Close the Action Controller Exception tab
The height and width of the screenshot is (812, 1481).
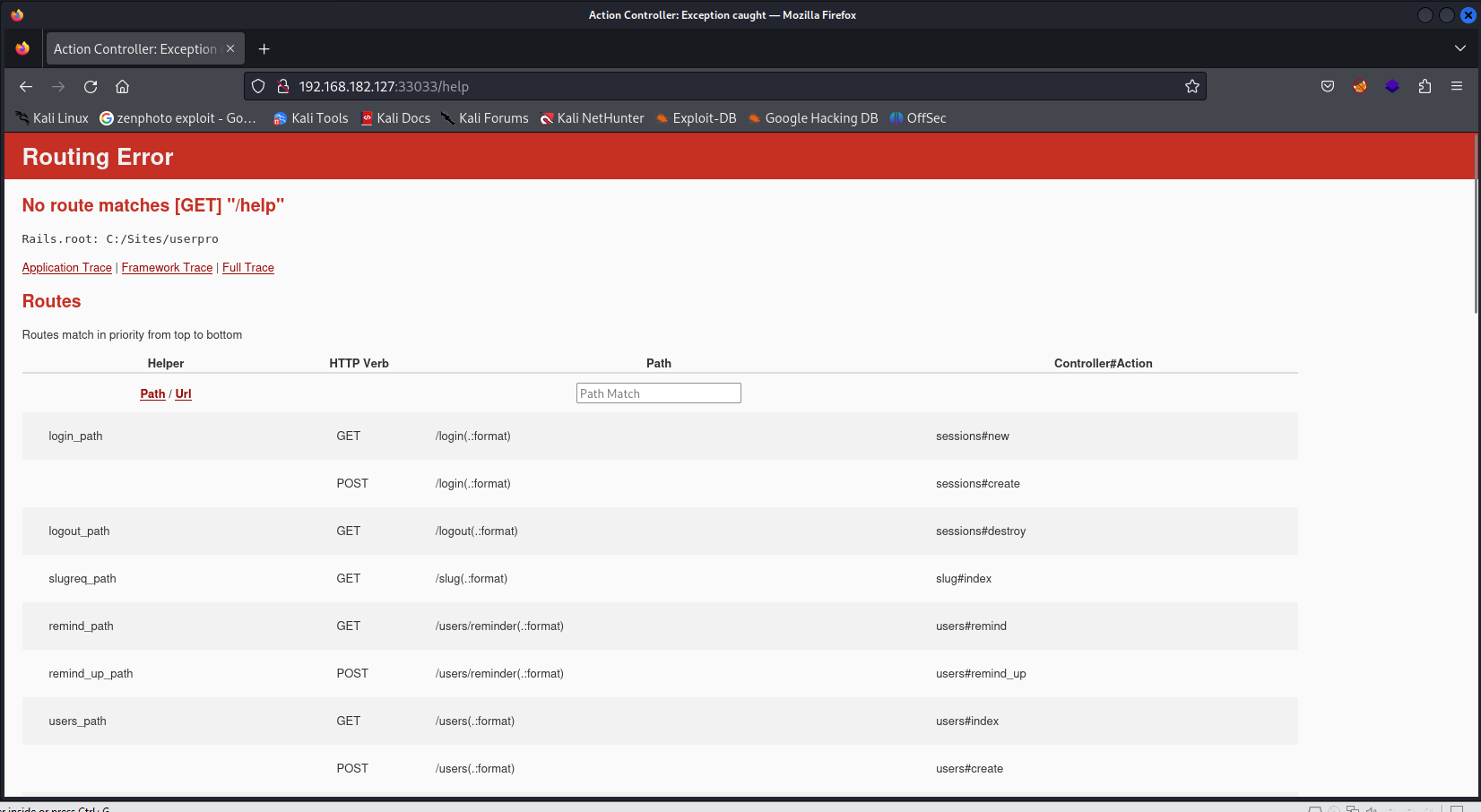coord(230,49)
